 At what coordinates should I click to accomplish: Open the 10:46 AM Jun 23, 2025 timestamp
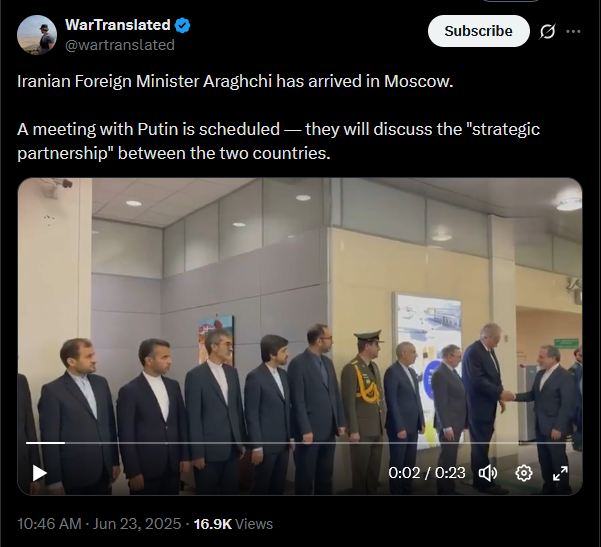(x=99, y=524)
